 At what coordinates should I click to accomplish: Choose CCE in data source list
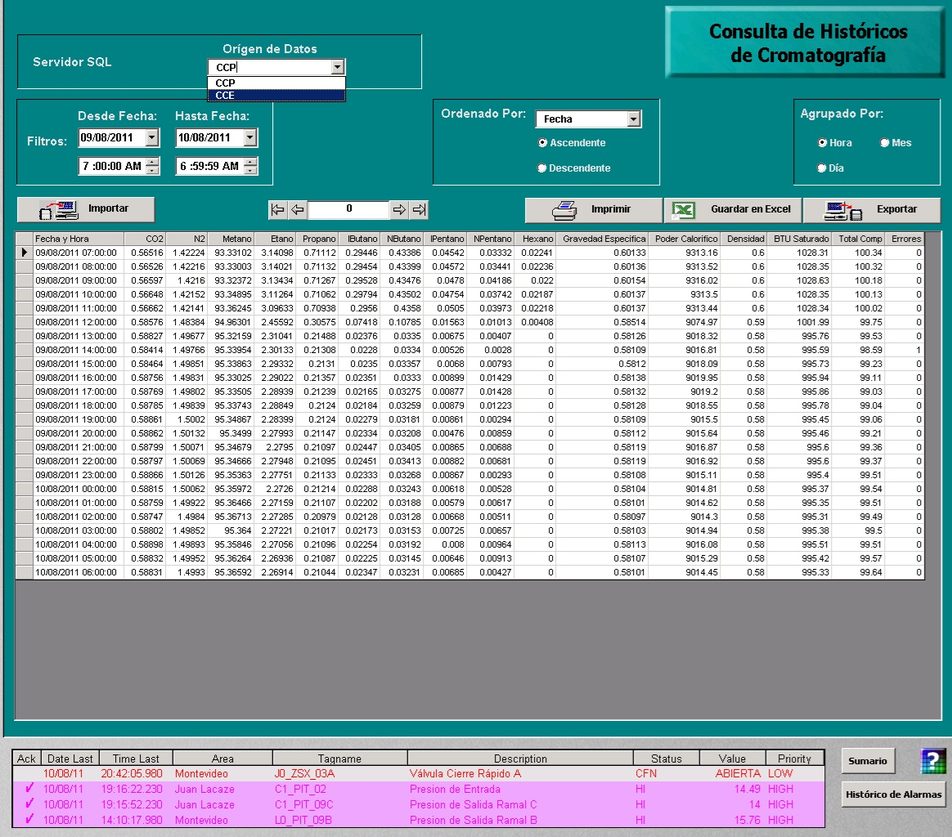[277, 95]
